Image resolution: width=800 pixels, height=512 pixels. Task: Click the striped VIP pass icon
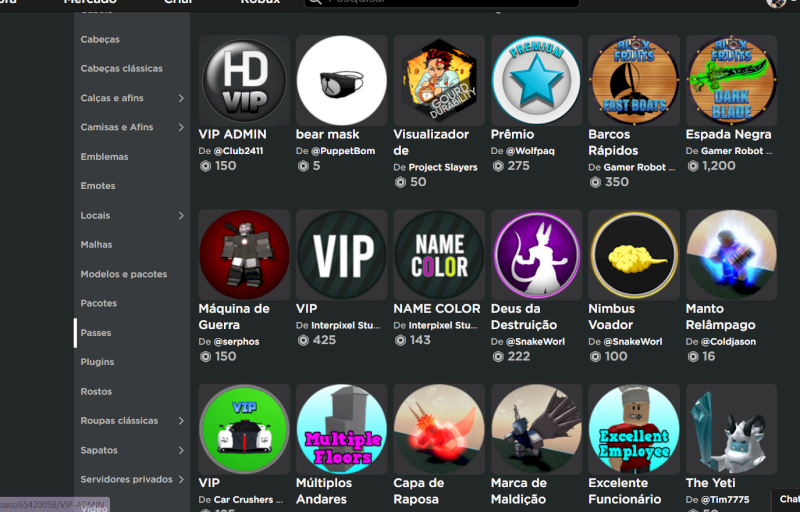[x=342, y=255]
